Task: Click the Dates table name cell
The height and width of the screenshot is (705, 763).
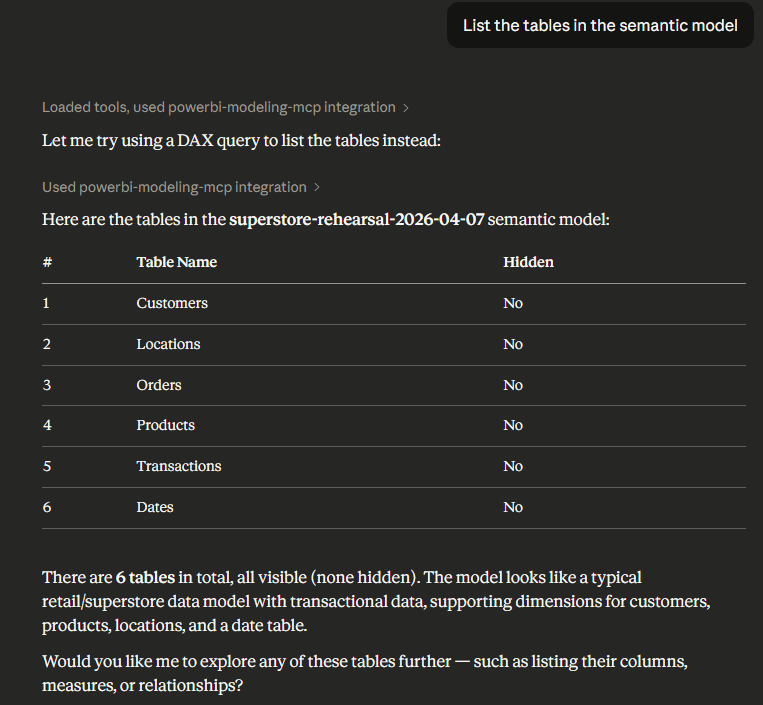Action: click(x=155, y=507)
